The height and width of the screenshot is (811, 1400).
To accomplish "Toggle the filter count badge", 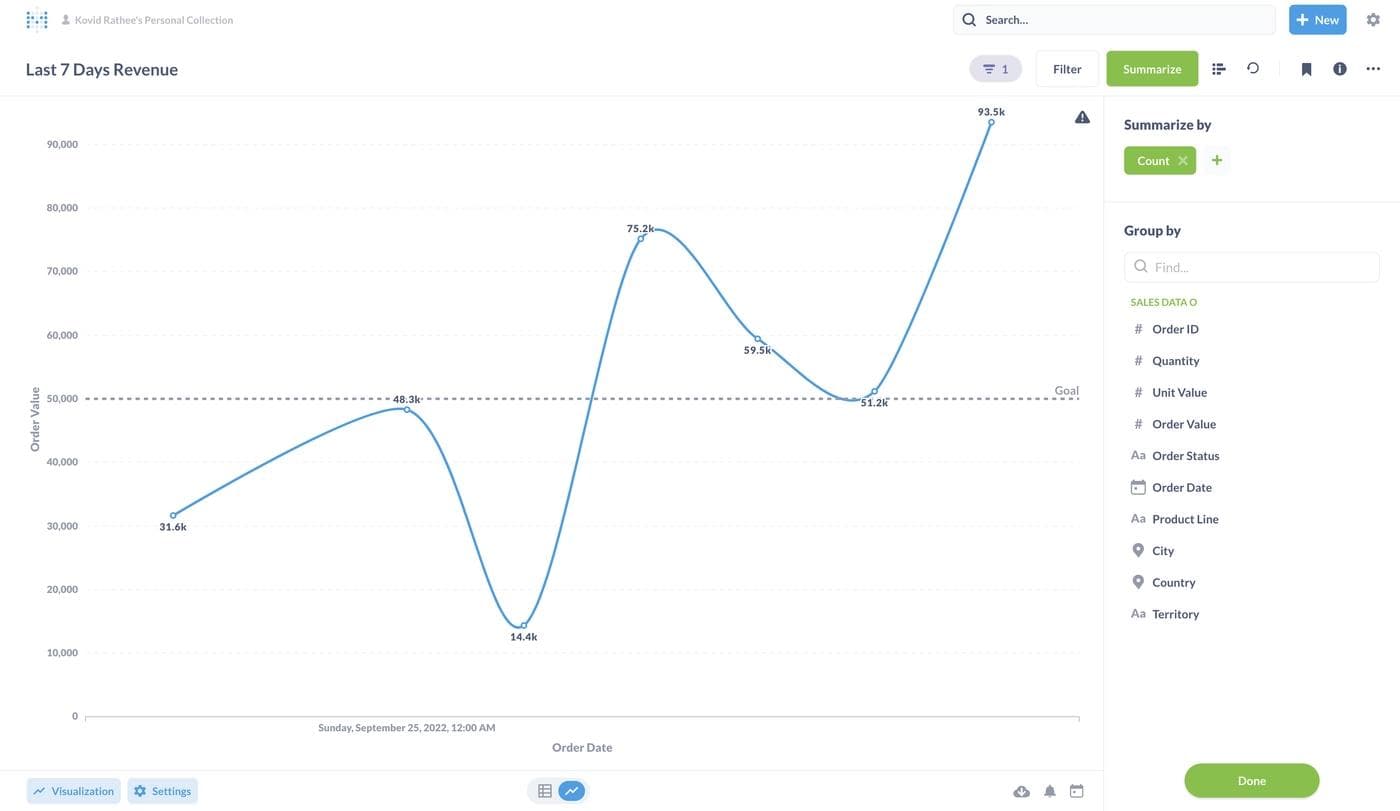I will [995, 69].
